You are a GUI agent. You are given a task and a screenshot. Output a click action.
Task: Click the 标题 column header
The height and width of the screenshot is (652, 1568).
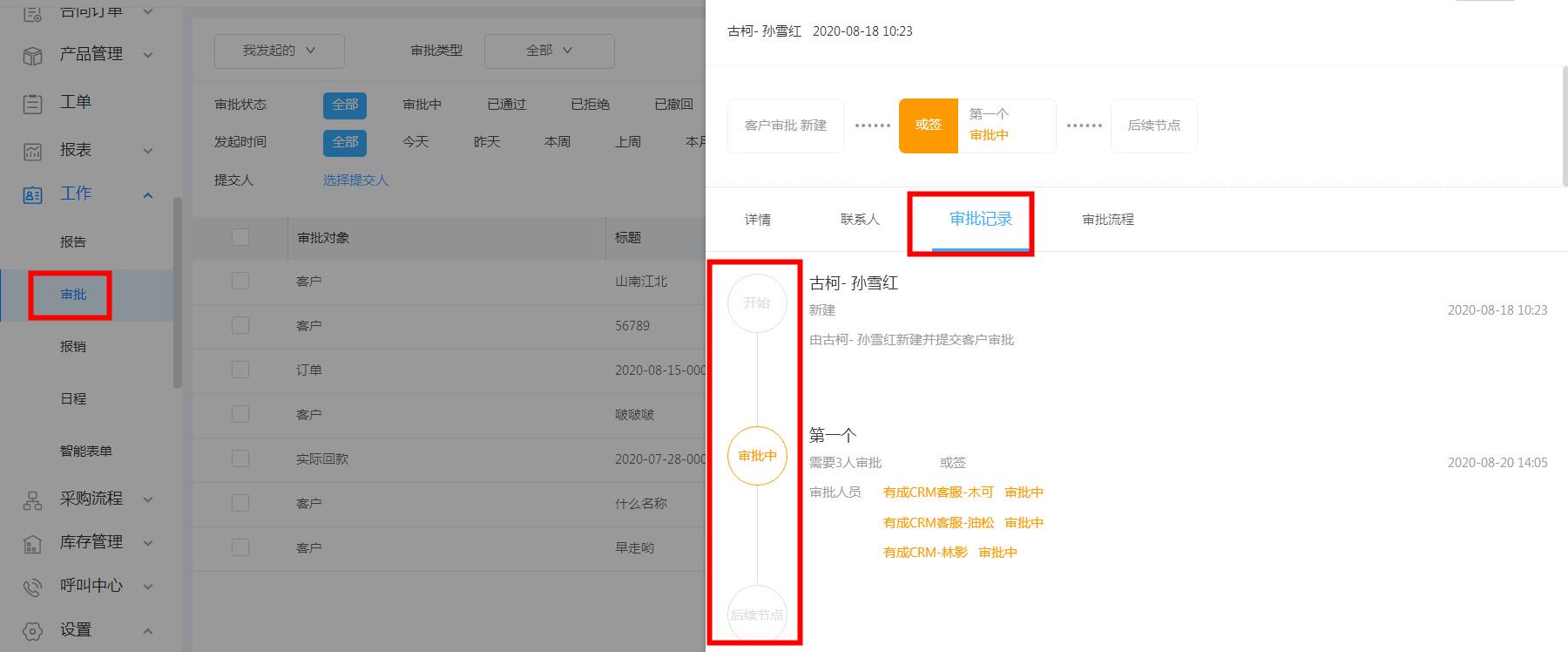tap(628, 238)
